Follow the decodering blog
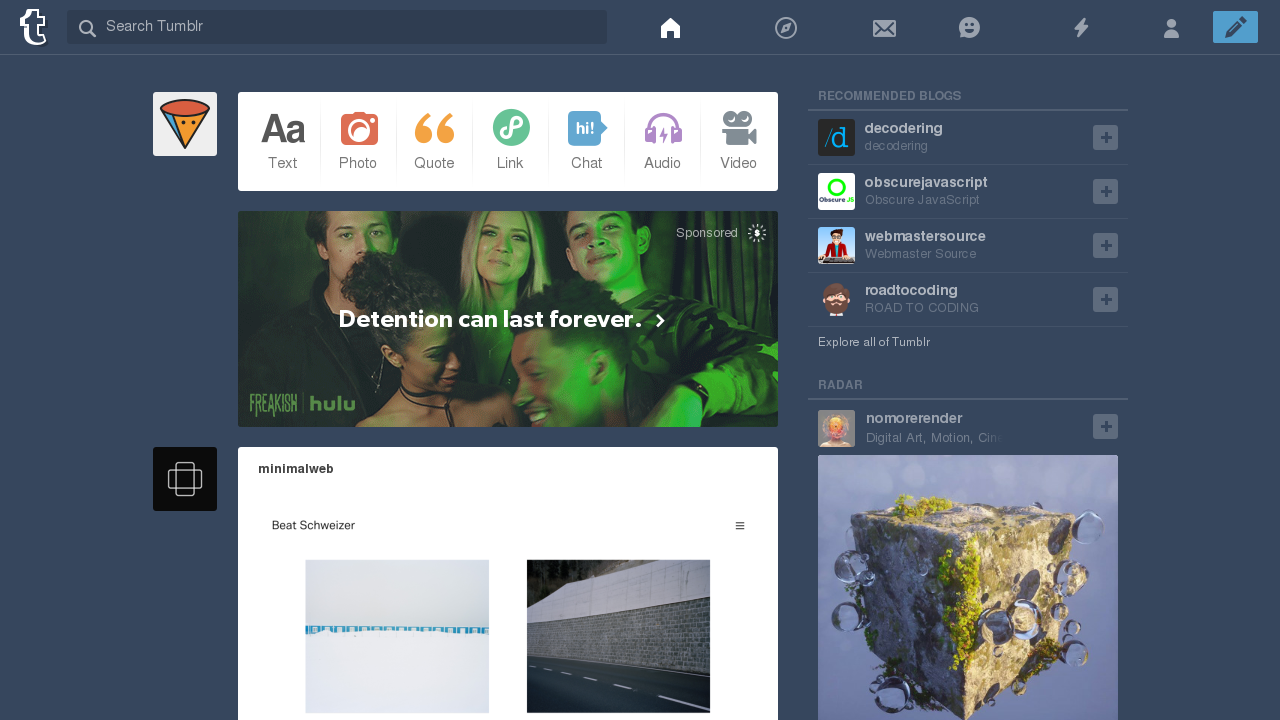The image size is (1280, 720). 1105,137
